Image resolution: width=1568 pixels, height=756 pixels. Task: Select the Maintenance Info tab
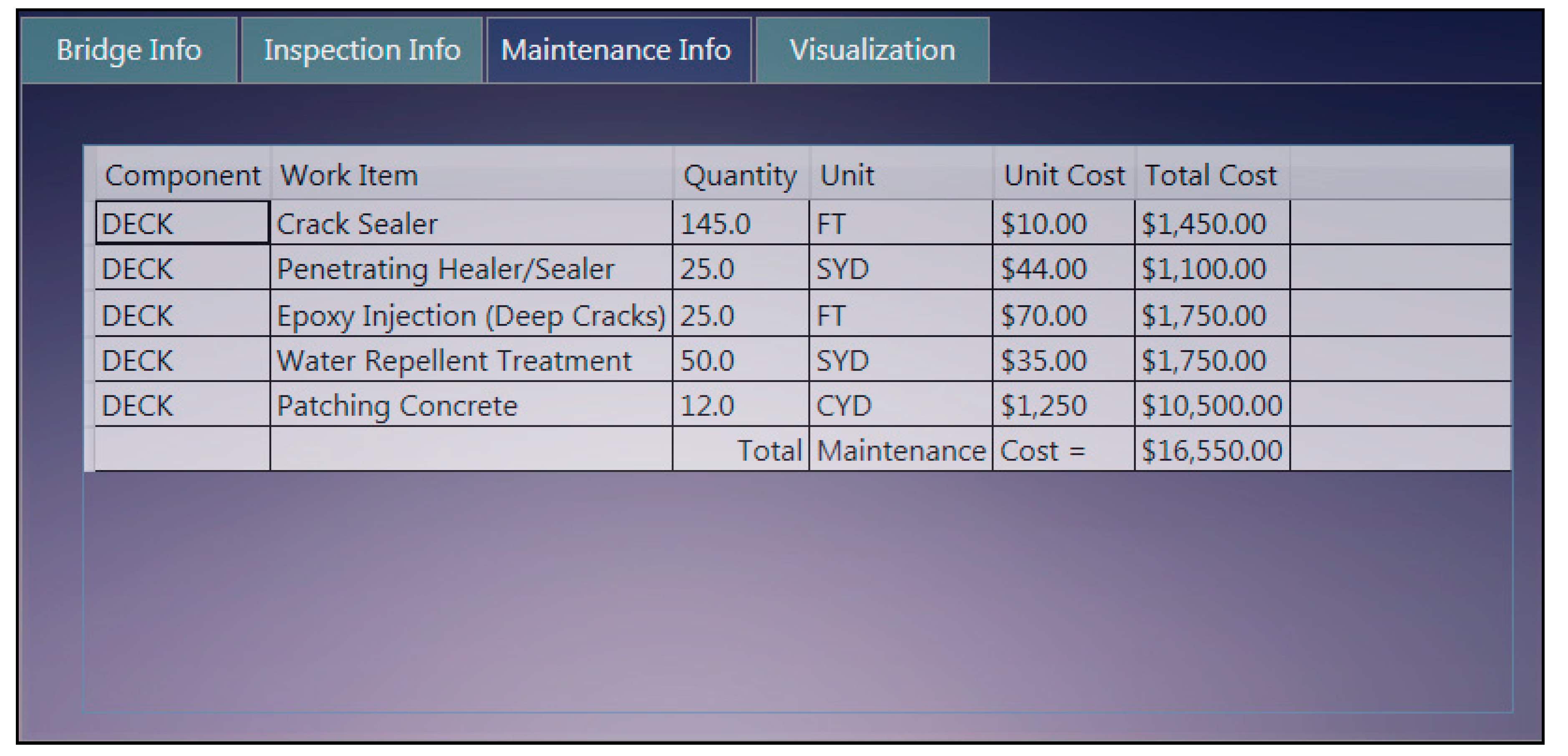[x=616, y=50]
